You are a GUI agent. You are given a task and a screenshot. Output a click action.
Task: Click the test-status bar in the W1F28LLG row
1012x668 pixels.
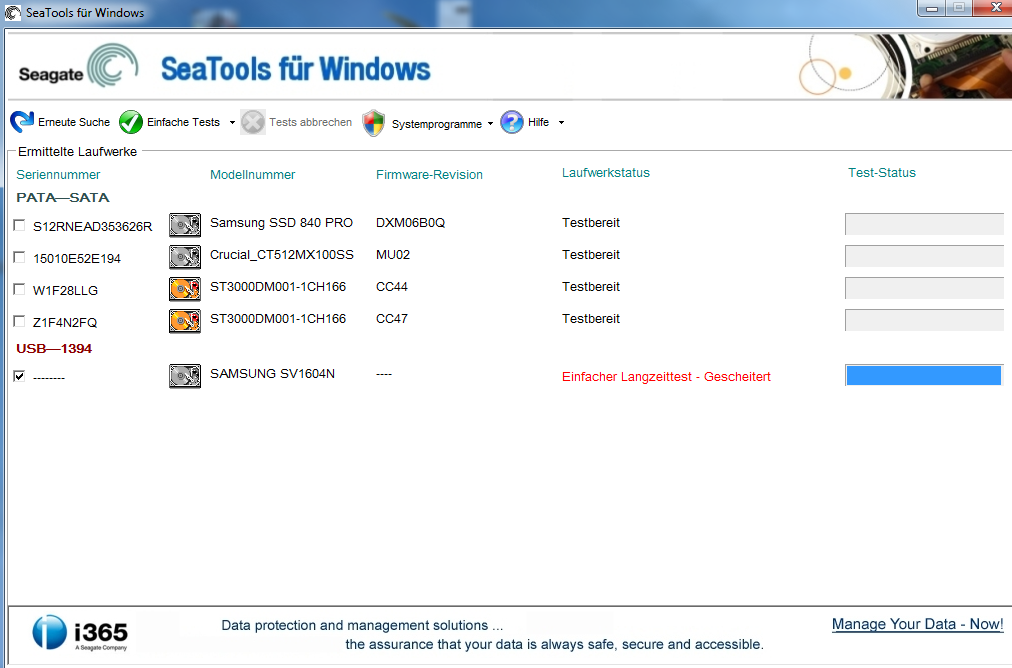pos(924,288)
